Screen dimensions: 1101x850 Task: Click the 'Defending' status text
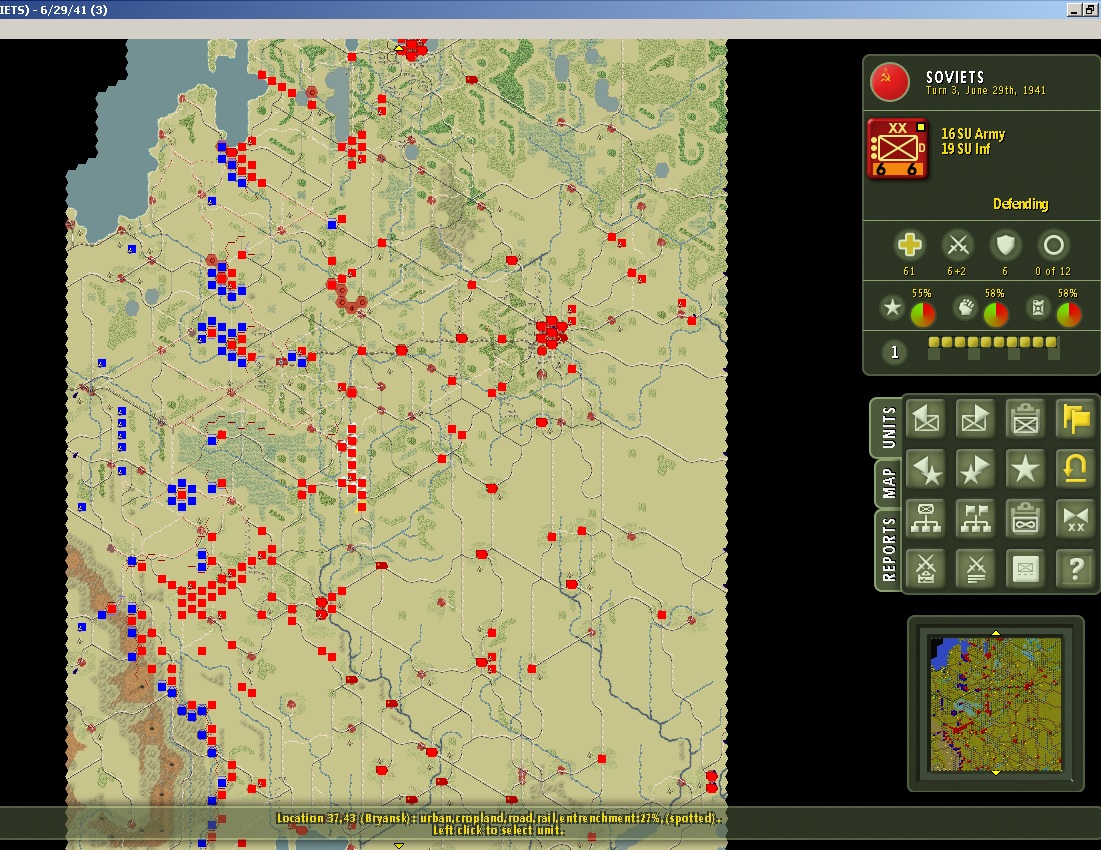pos(1020,204)
